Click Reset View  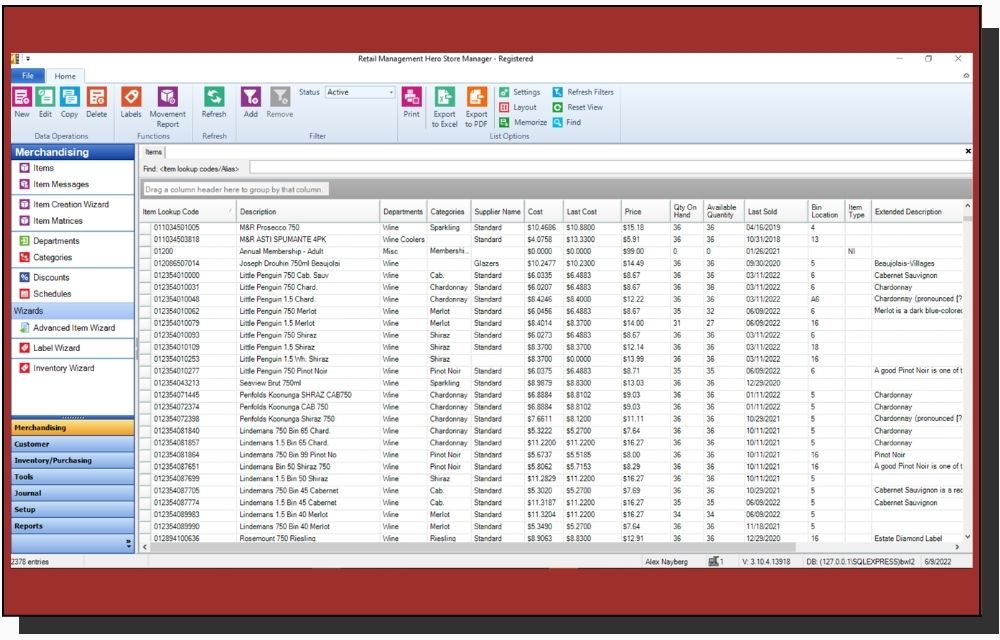point(578,108)
